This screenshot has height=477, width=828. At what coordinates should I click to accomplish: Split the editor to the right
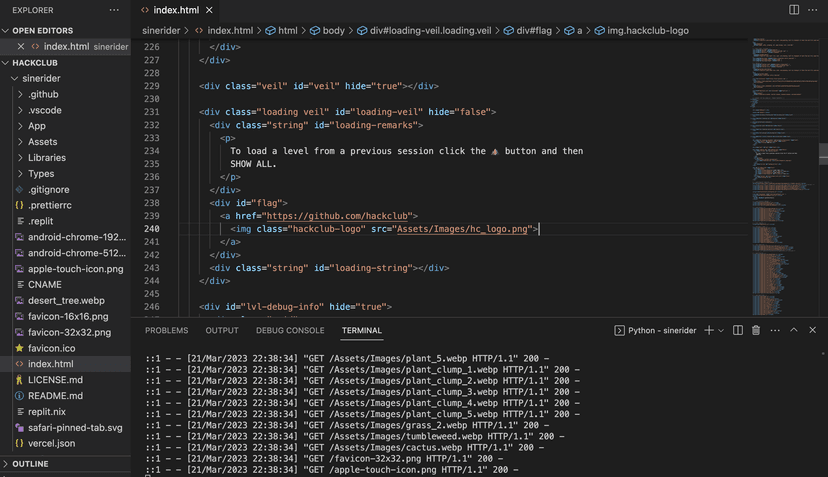[x=794, y=10]
